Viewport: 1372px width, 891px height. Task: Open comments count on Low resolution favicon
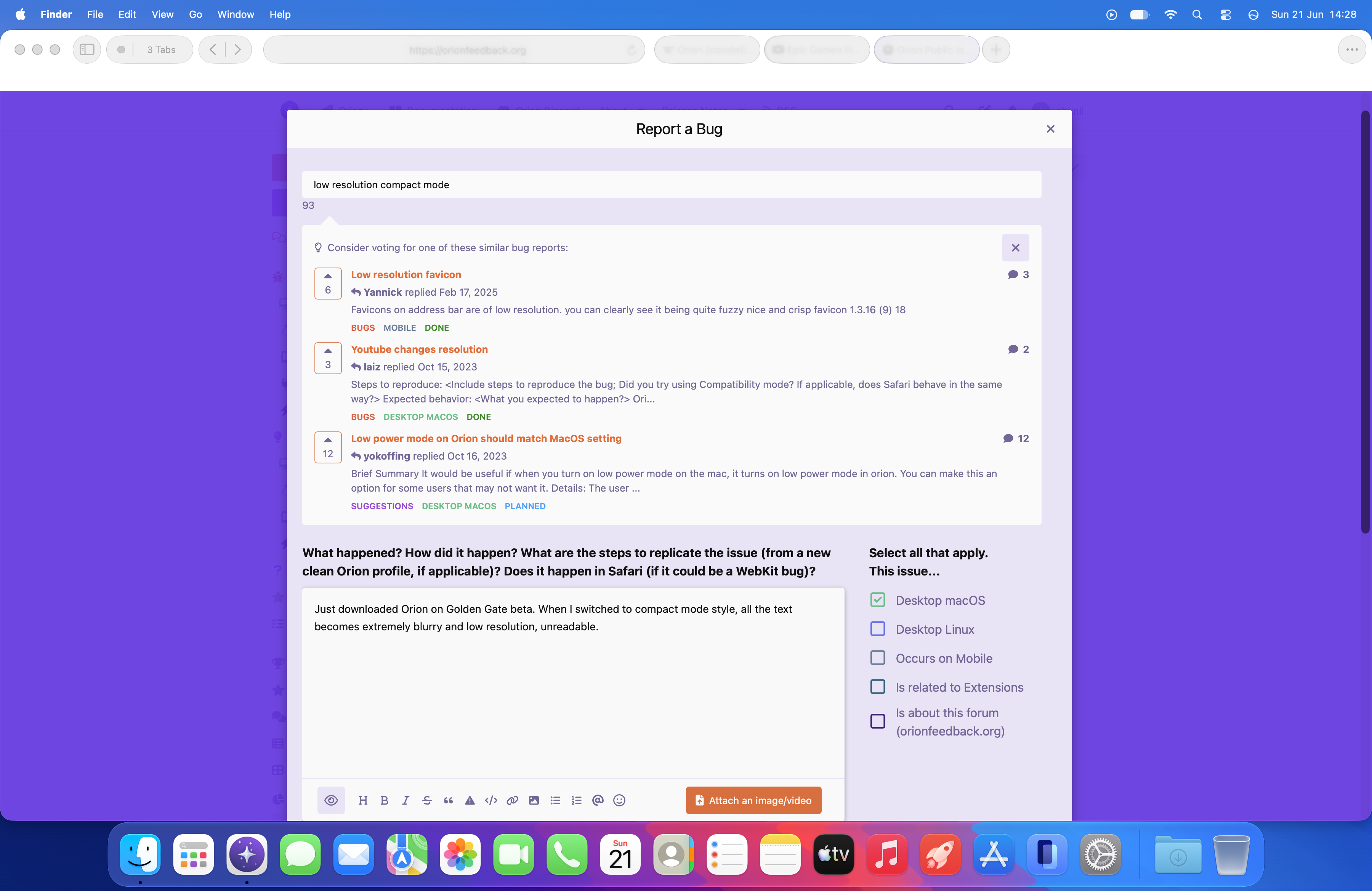[1018, 274]
